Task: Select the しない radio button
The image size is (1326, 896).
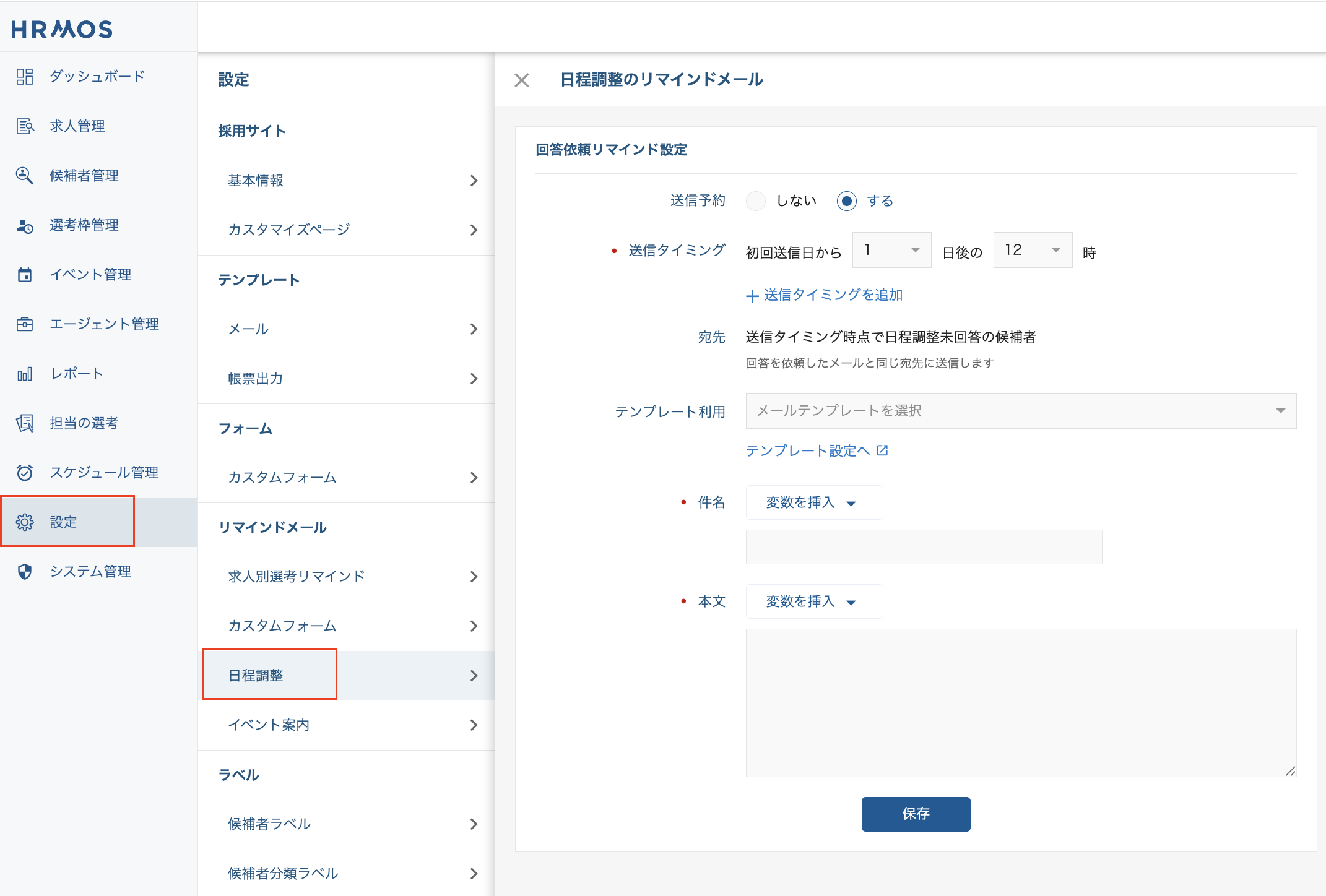Action: [755, 201]
